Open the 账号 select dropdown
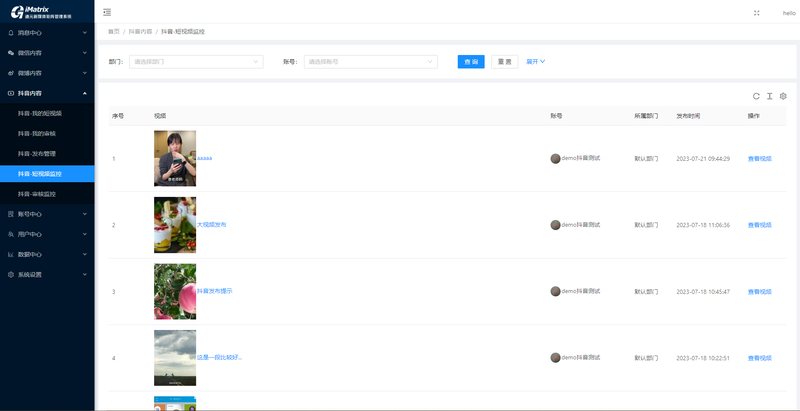 (370, 61)
